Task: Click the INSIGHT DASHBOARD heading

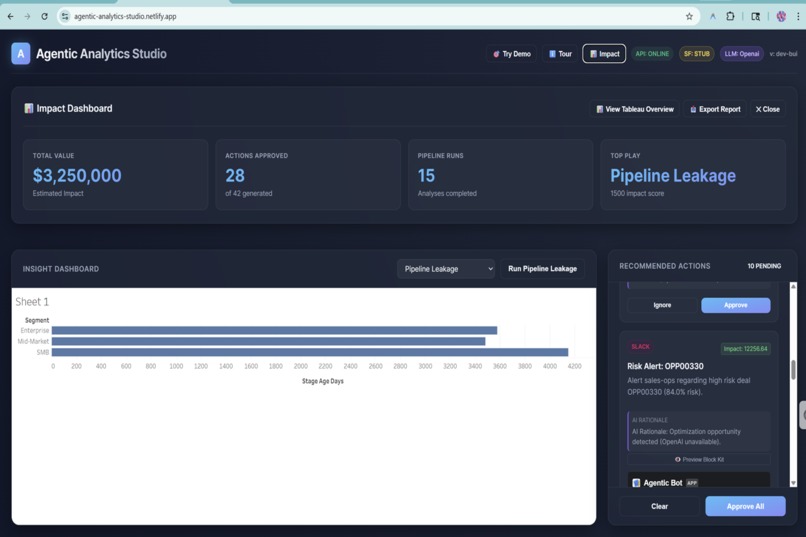Action: (x=61, y=269)
